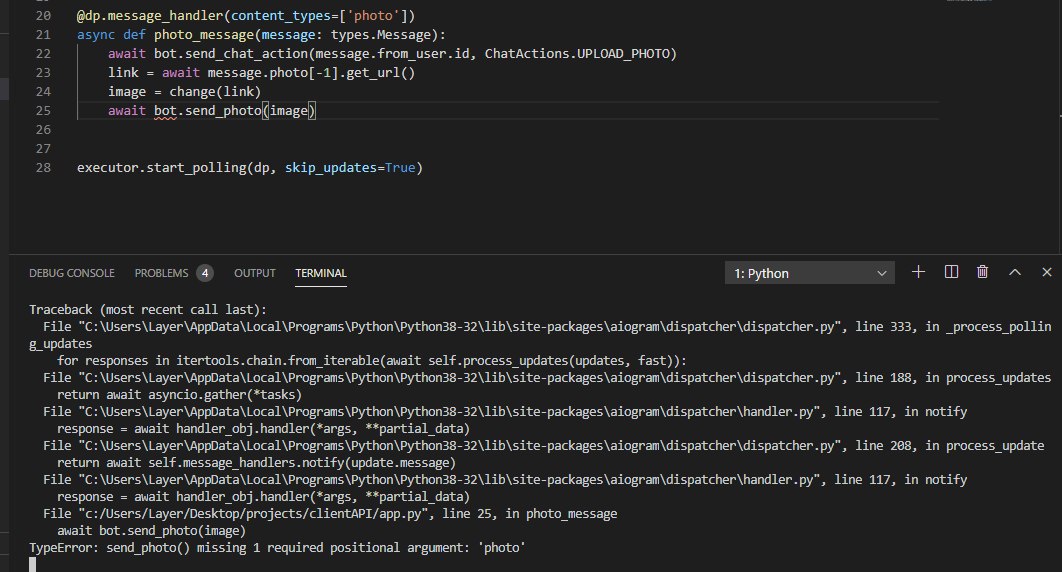Click the underlined 'bot' on line 25

(x=165, y=110)
